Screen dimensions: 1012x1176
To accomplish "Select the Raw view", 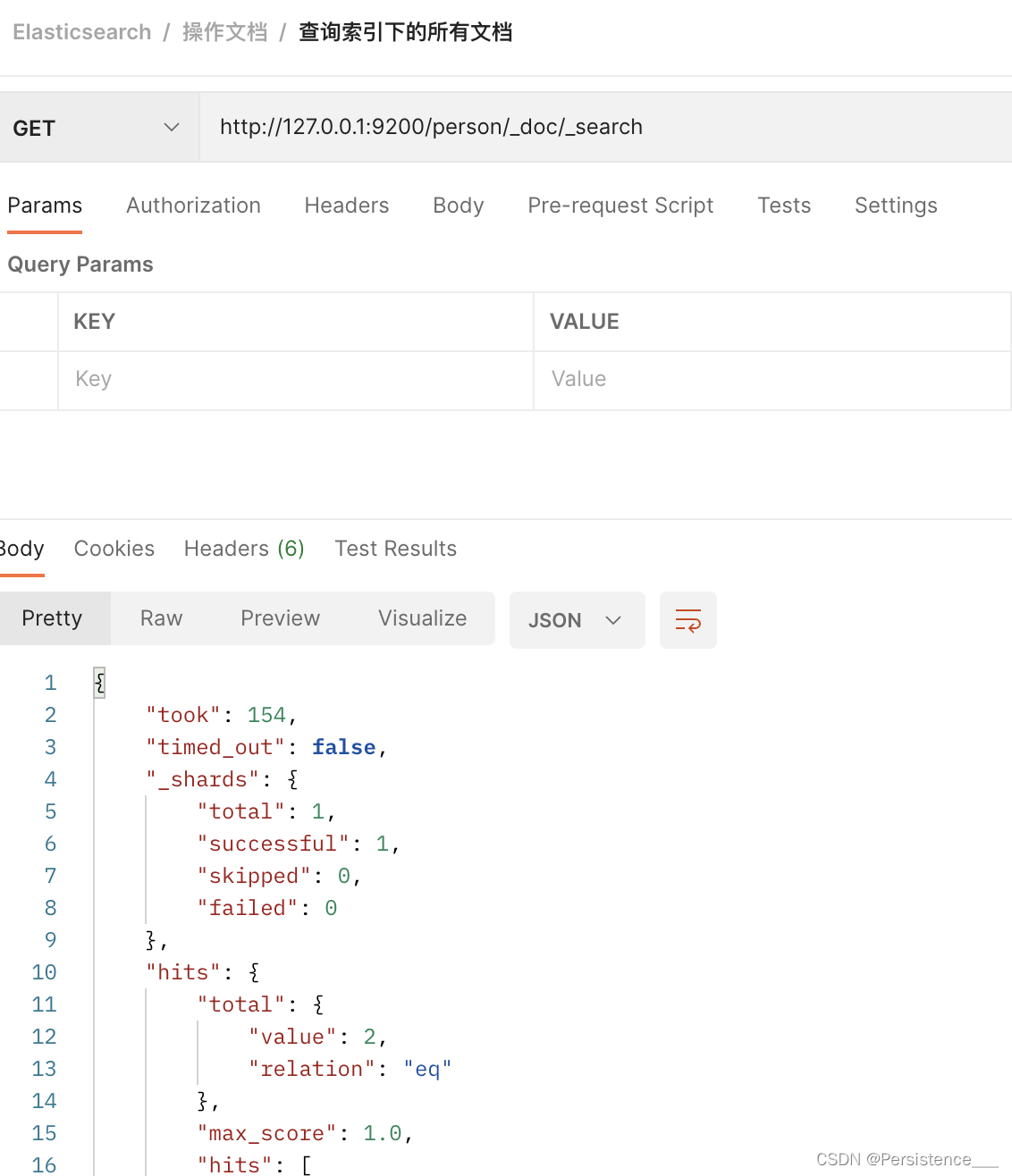I will tap(162, 618).
